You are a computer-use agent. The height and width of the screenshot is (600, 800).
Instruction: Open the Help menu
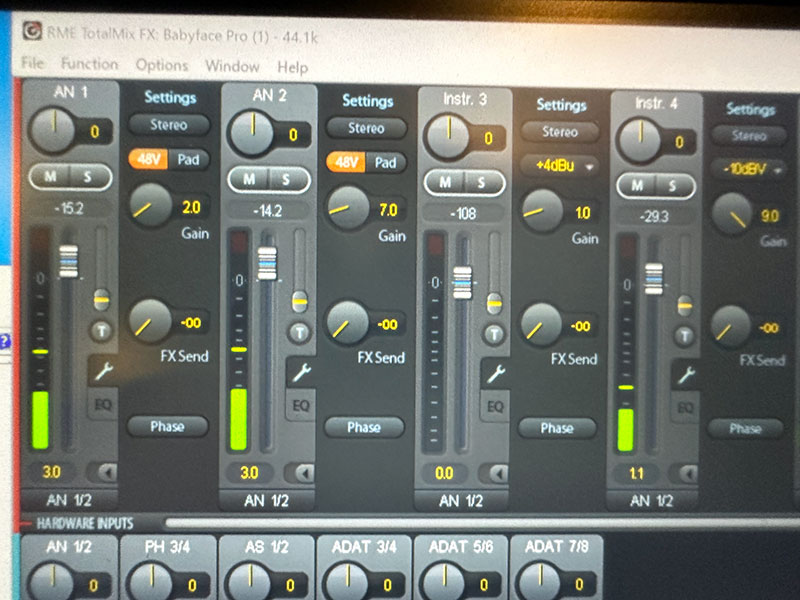[292, 67]
